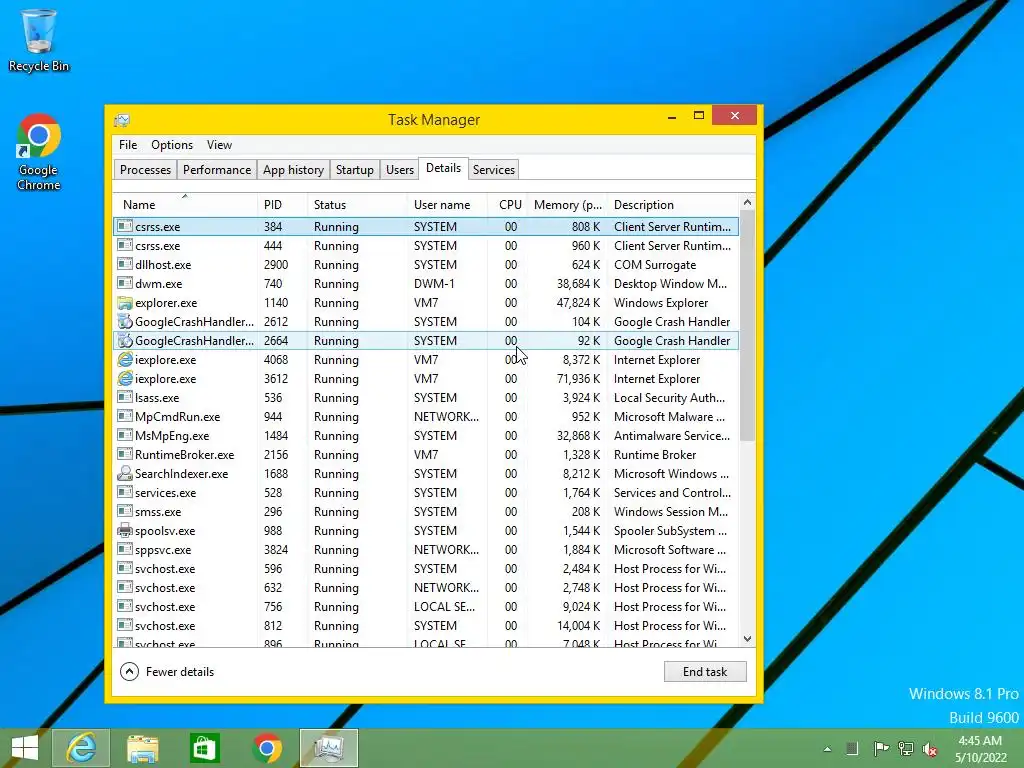Select svchost.exe with PID 632
Image resolution: width=1024 pixels, height=768 pixels.
coord(426,588)
